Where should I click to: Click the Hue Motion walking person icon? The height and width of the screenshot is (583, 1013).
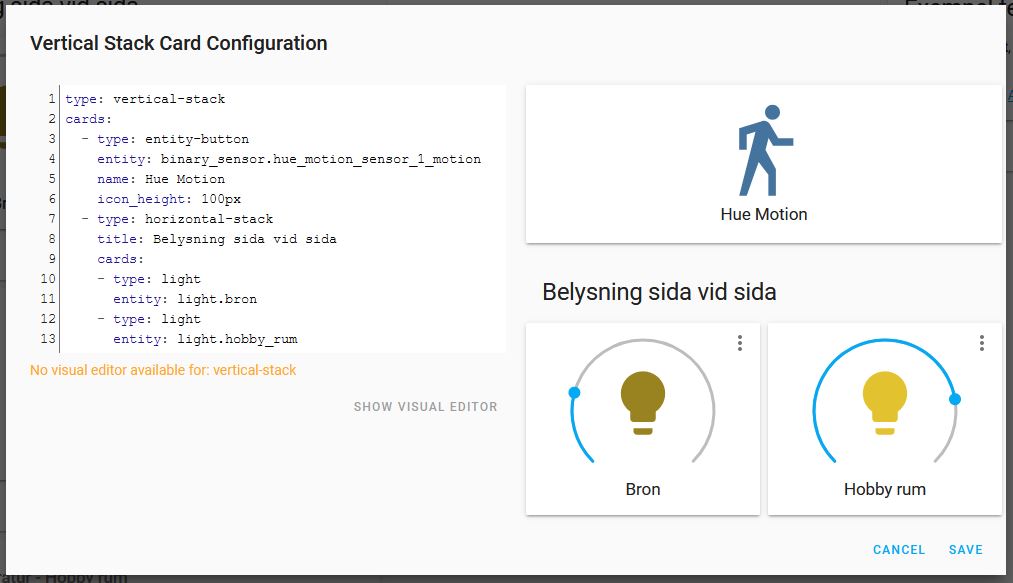click(765, 151)
